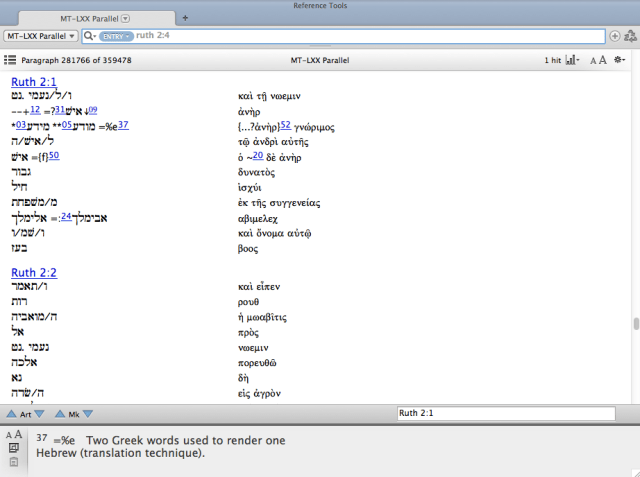Open the Ruth 2:1 verse link
The image size is (640, 477).
34,81
